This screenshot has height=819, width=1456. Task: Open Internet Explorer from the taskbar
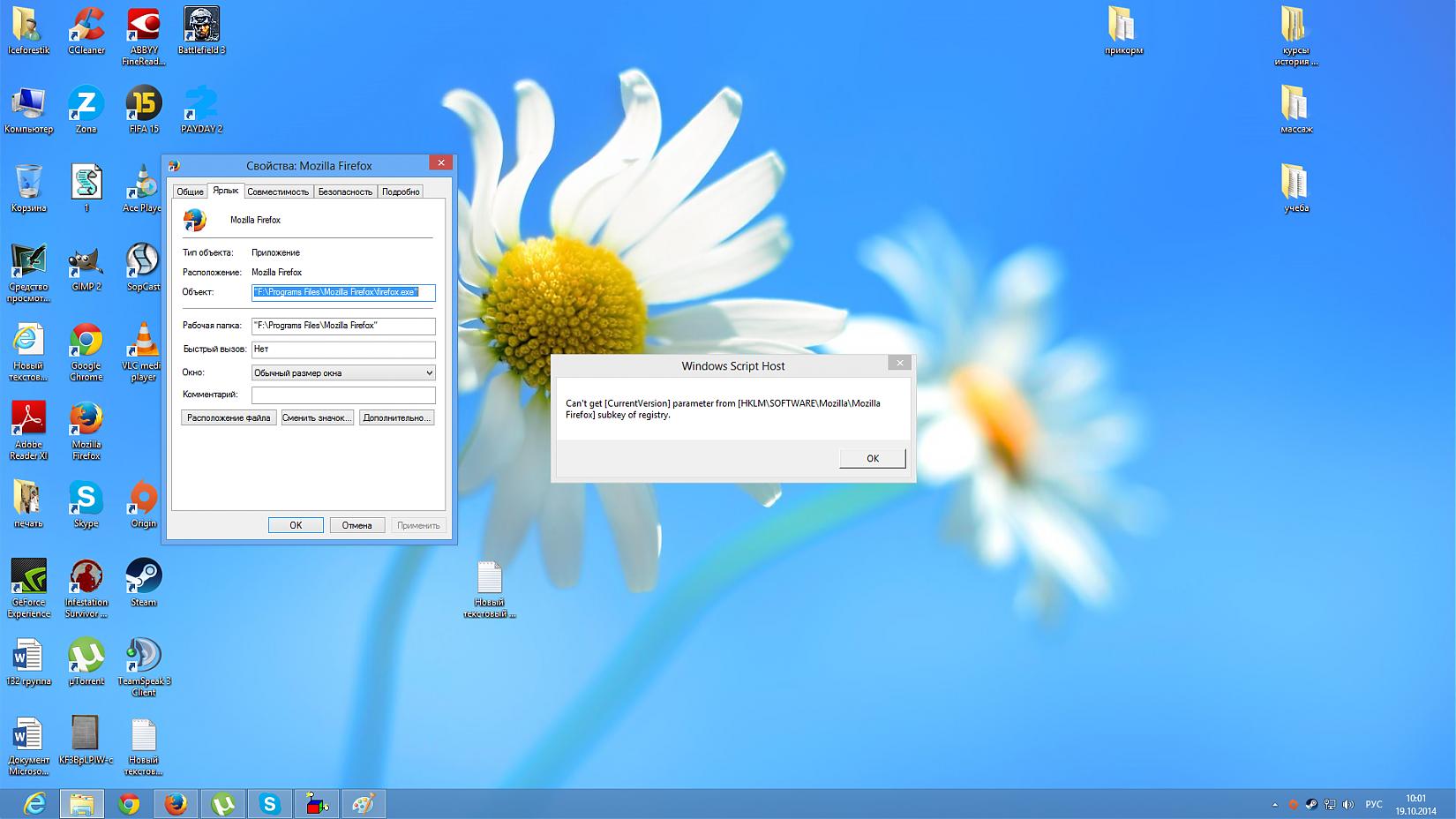click(34, 804)
